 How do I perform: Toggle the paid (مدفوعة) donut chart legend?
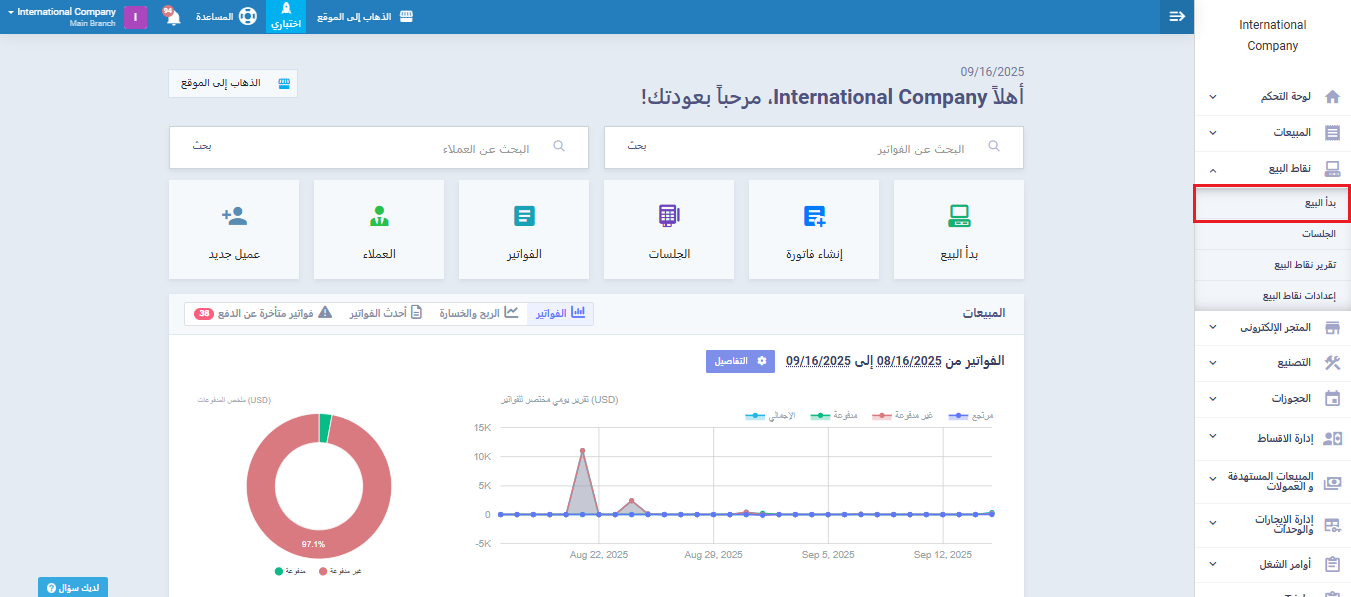tap(290, 571)
